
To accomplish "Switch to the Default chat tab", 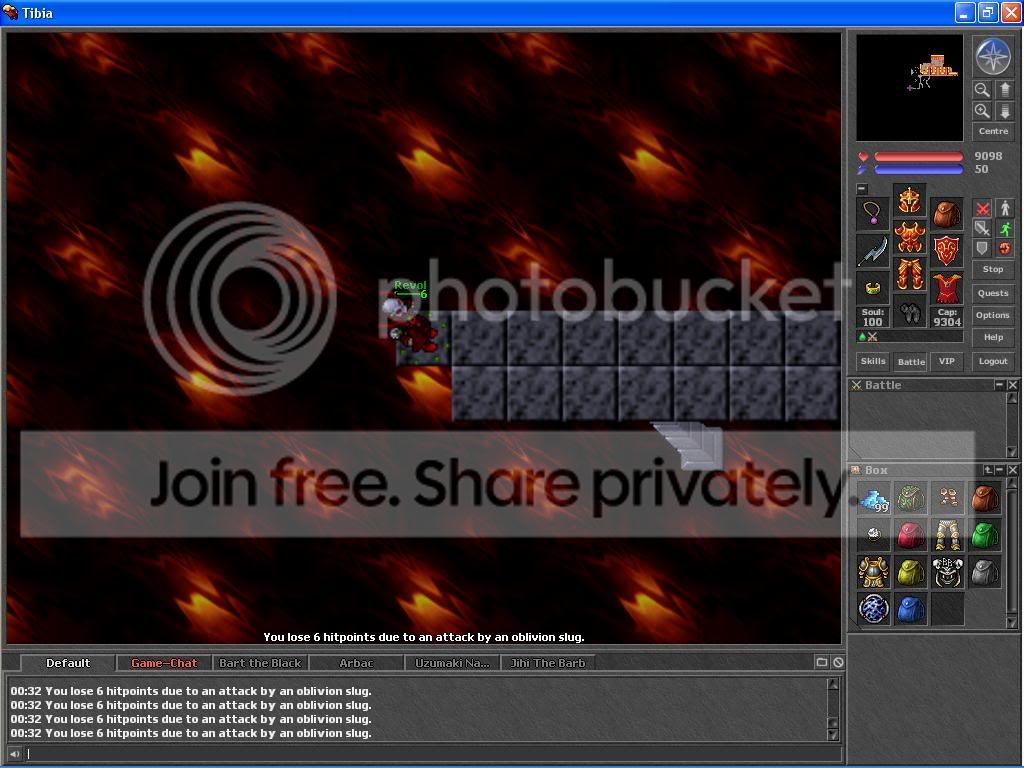I will [x=68, y=663].
